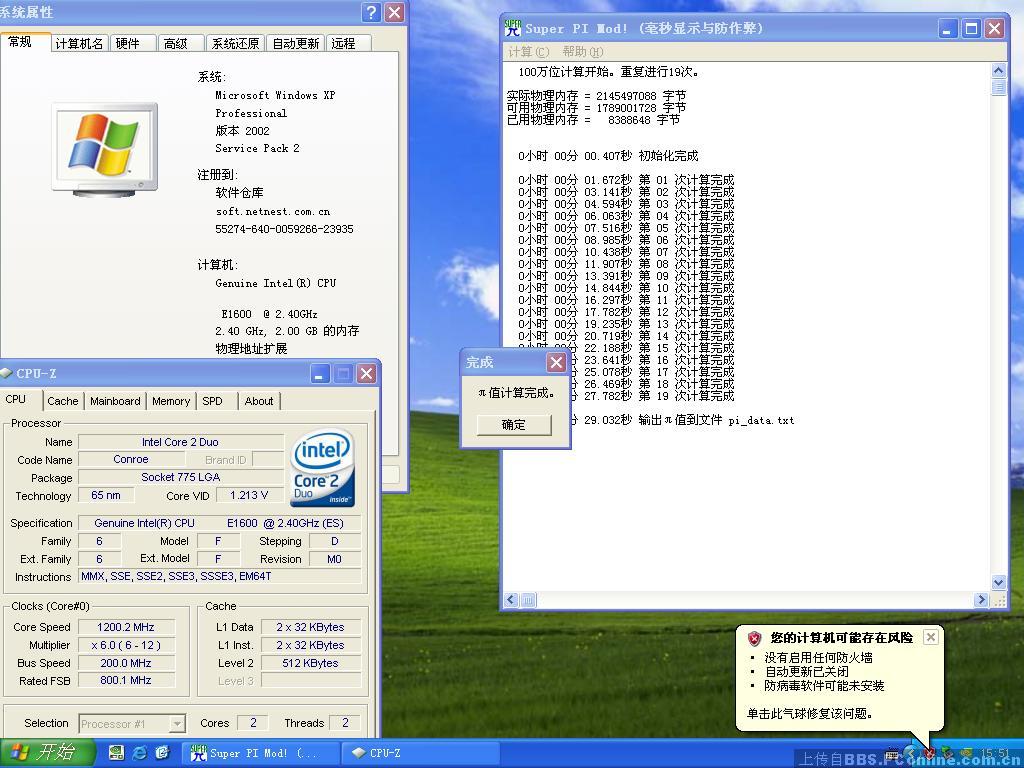Click the help question mark in System Properties
This screenshot has height=768, width=1024.
[372, 12]
